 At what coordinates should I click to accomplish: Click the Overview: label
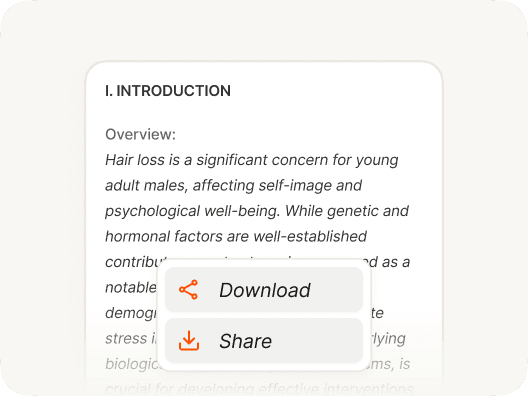click(140, 134)
